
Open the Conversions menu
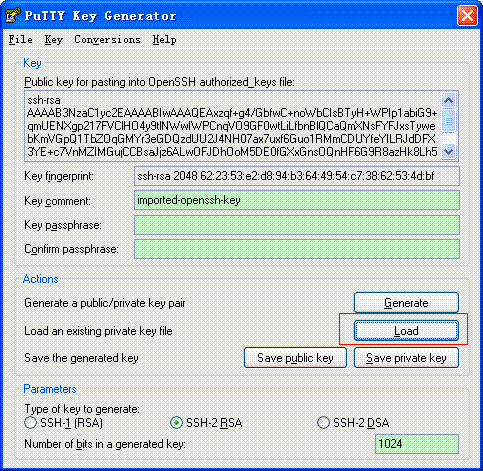[x=107, y=39]
